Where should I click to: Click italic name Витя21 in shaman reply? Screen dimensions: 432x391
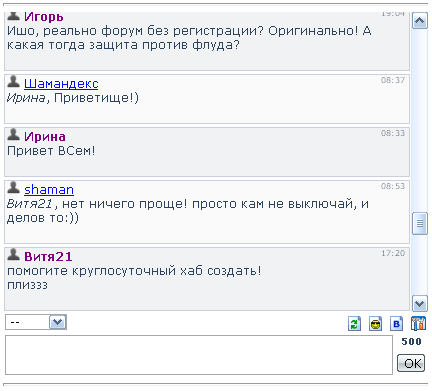tap(30, 204)
